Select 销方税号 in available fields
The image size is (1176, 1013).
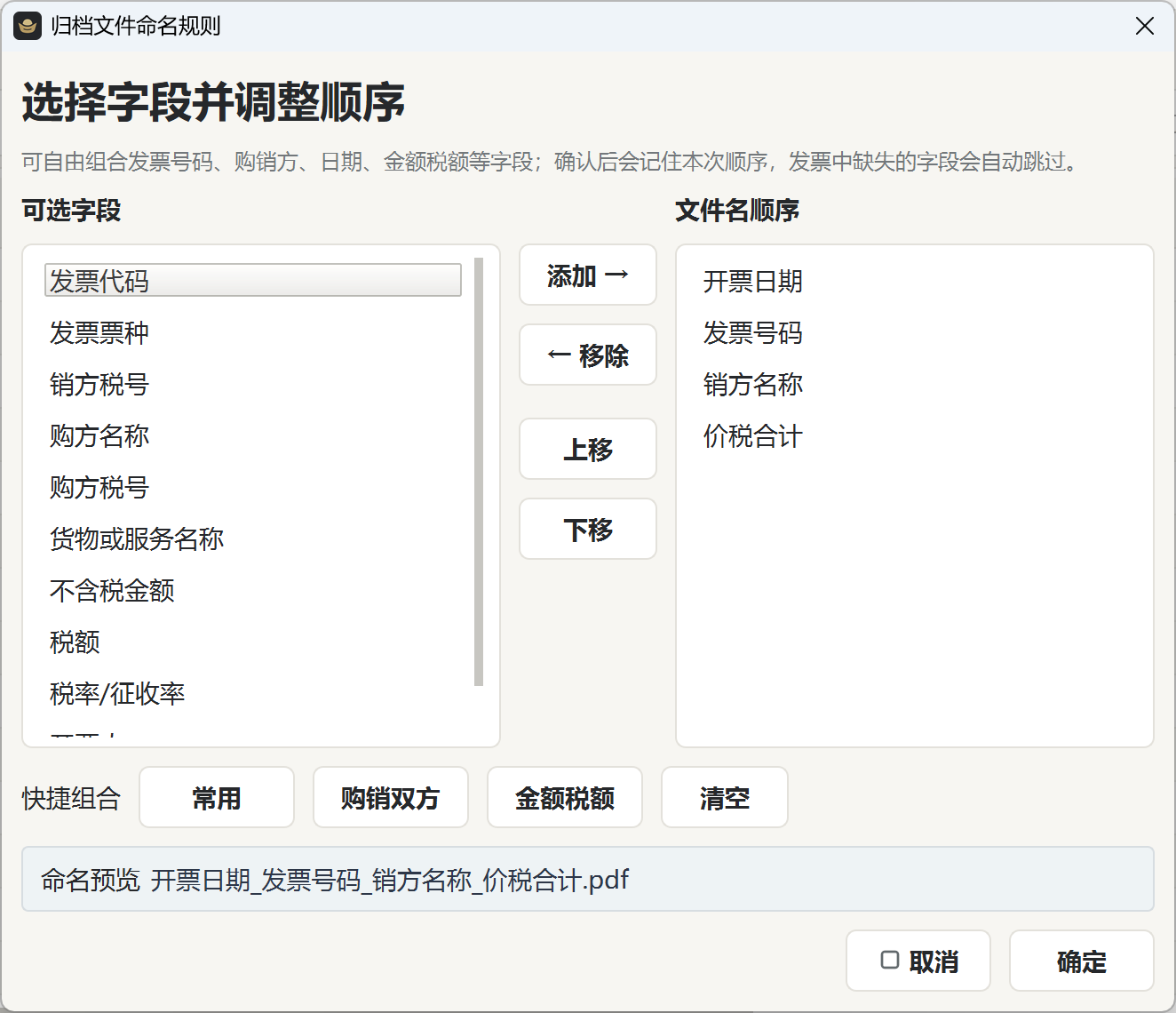(x=253, y=384)
